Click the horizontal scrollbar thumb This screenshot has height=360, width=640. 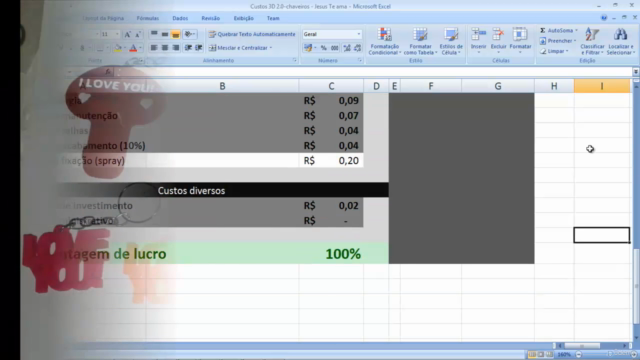582,346
